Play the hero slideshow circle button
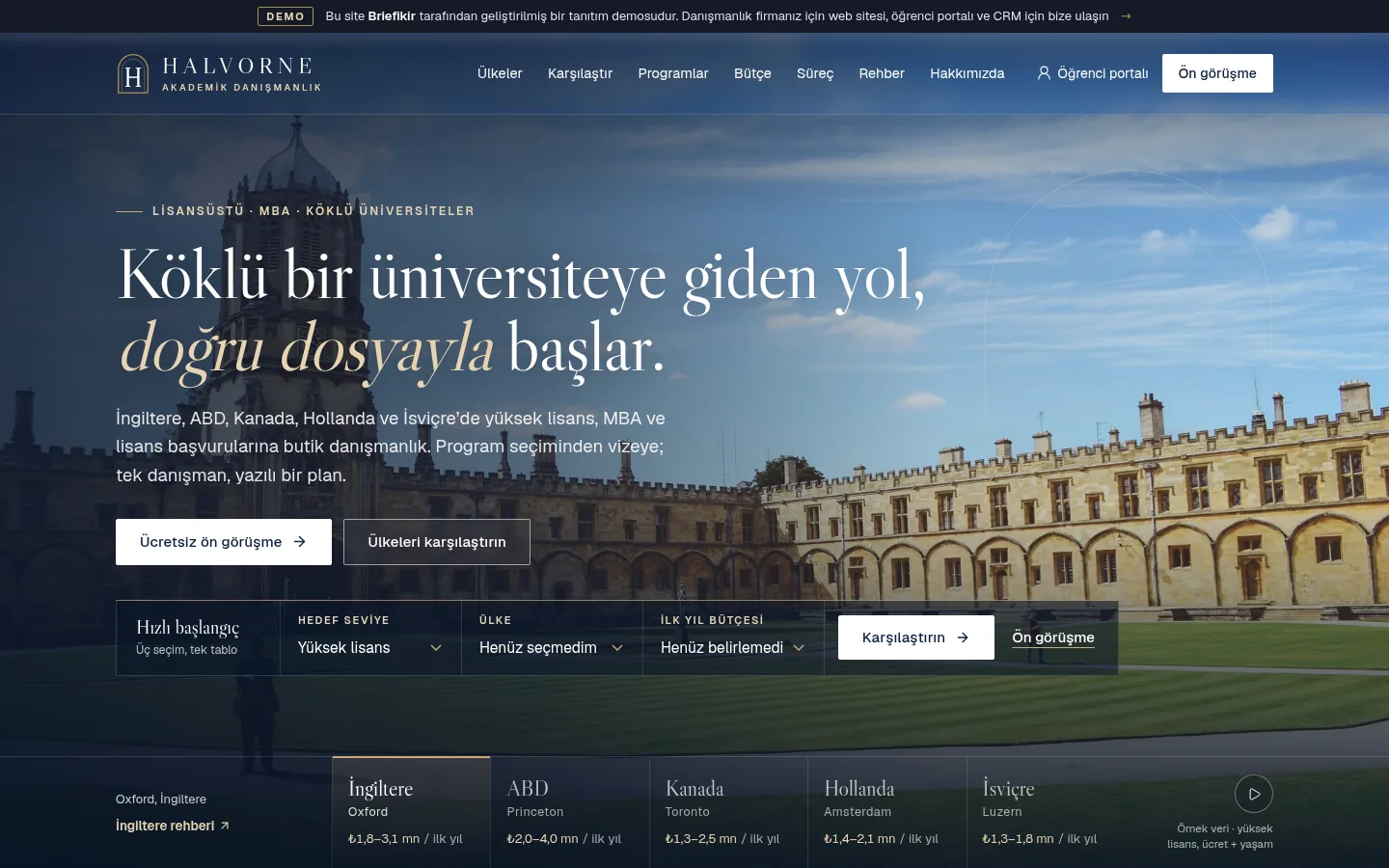 click(x=1254, y=794)
